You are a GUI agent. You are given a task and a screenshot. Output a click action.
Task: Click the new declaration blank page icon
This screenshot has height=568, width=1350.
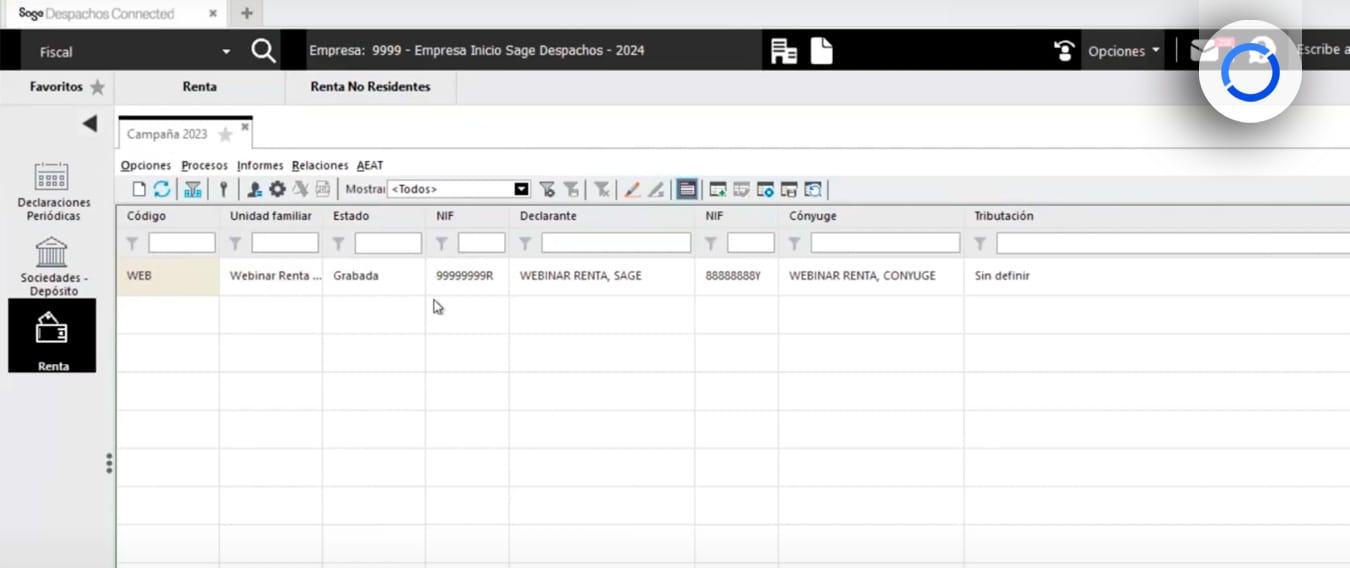click(x=139, y=189)
